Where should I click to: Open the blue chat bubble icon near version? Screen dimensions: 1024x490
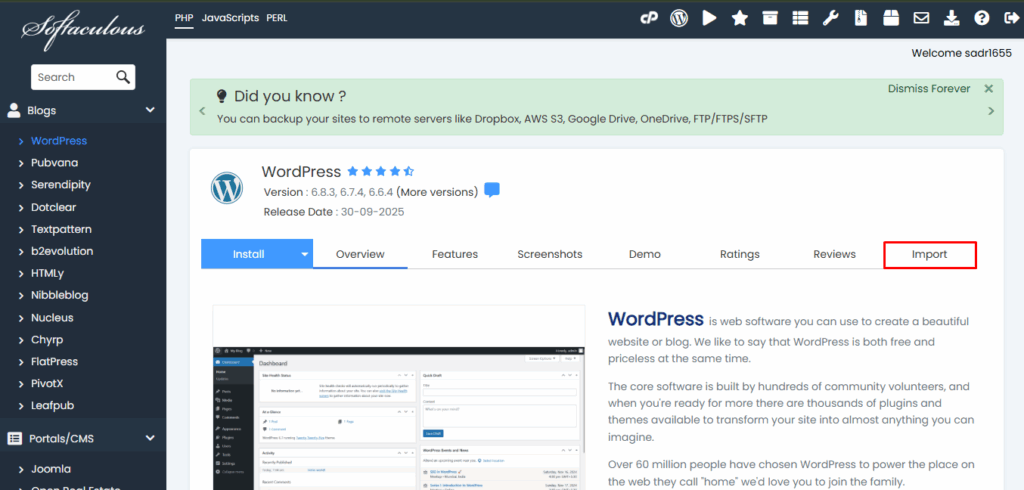492,190
